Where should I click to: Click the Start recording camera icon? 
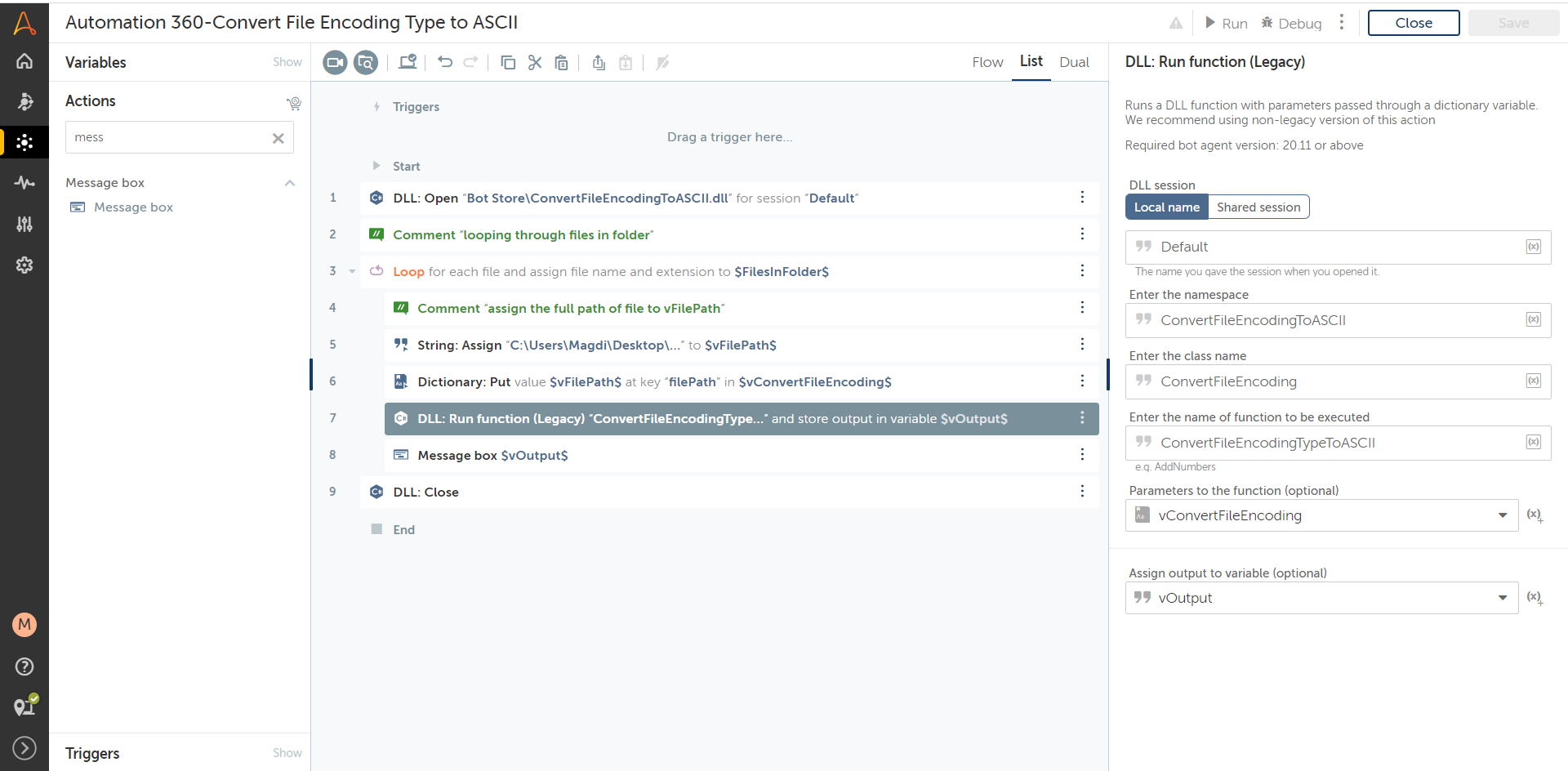335,62
